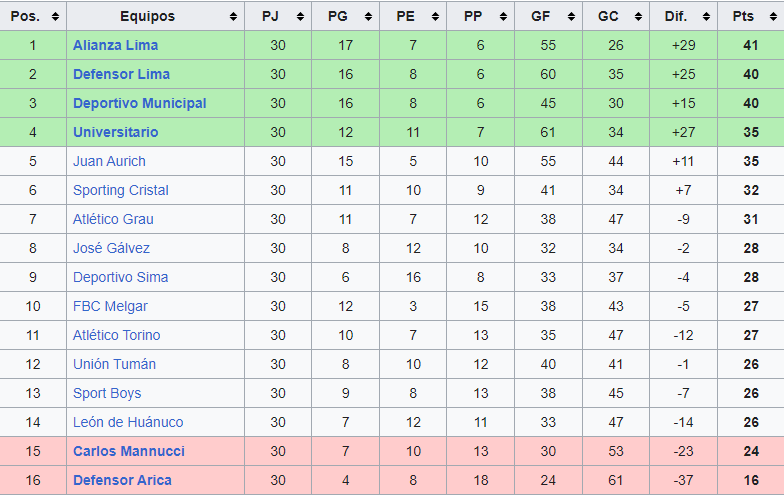Open the Defensor Arica link

[x=122, y=480]
